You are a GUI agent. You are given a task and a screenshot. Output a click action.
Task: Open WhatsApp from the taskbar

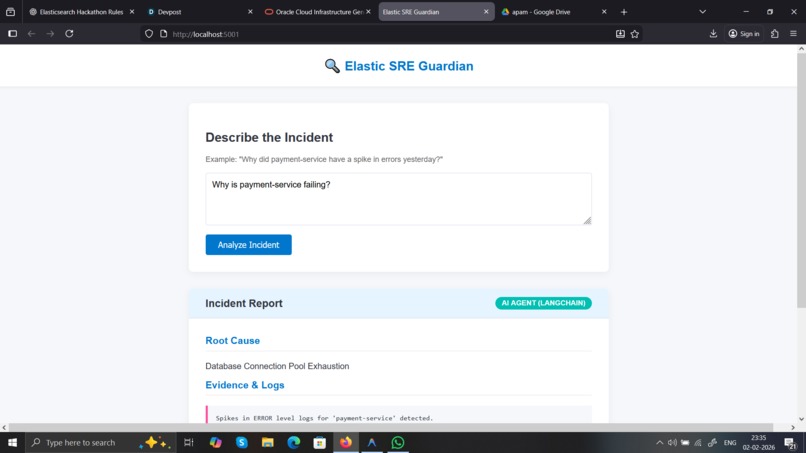[x=398, y=442]
